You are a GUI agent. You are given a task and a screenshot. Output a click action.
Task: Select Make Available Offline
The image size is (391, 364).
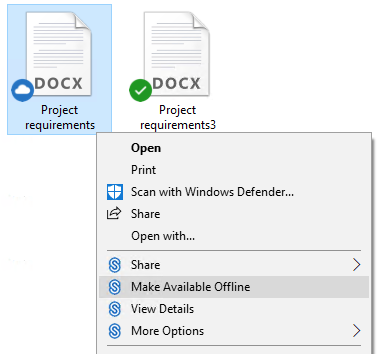[x=234, y=287]
